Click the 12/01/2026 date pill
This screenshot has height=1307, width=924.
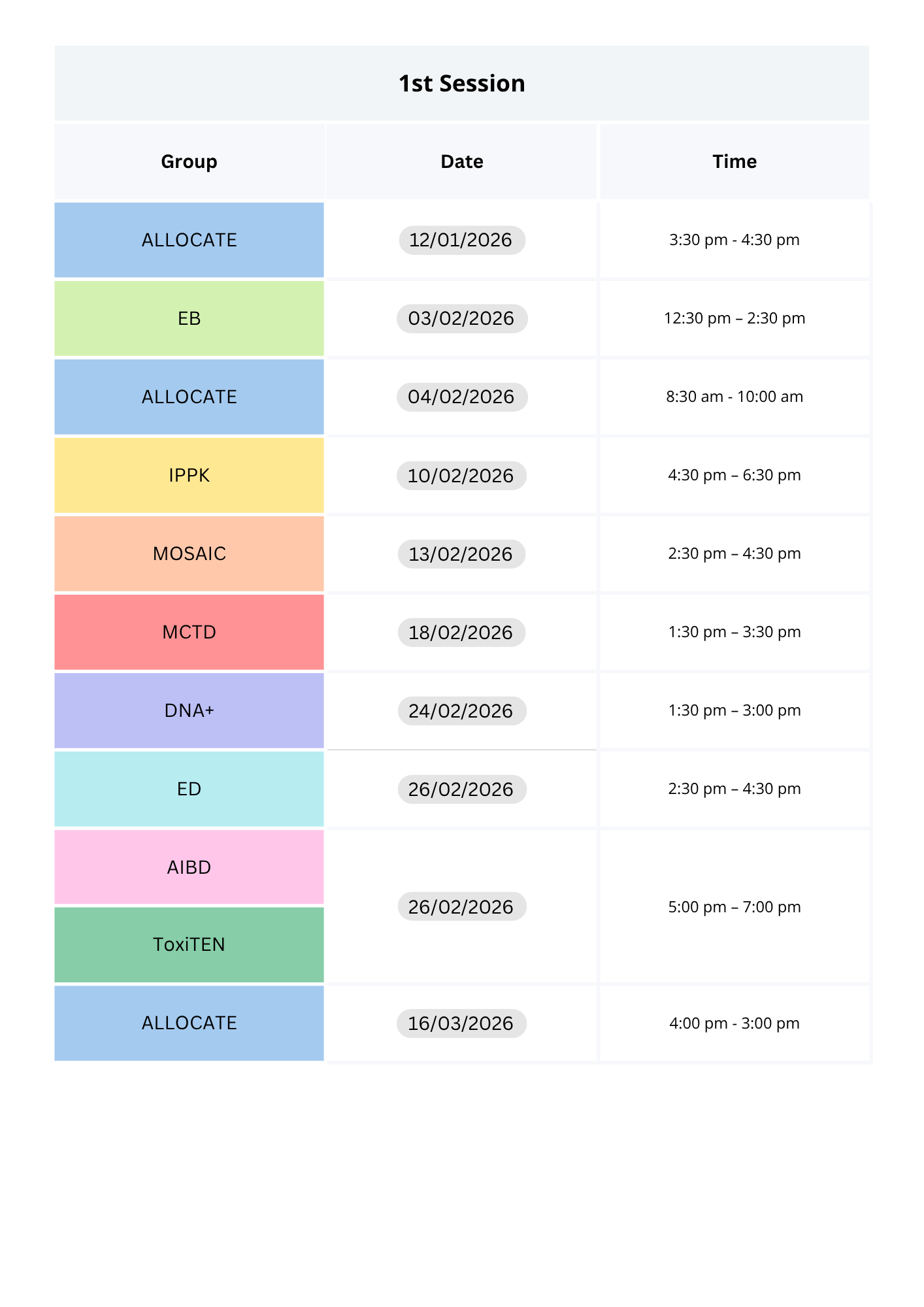[x=461, y=240]
